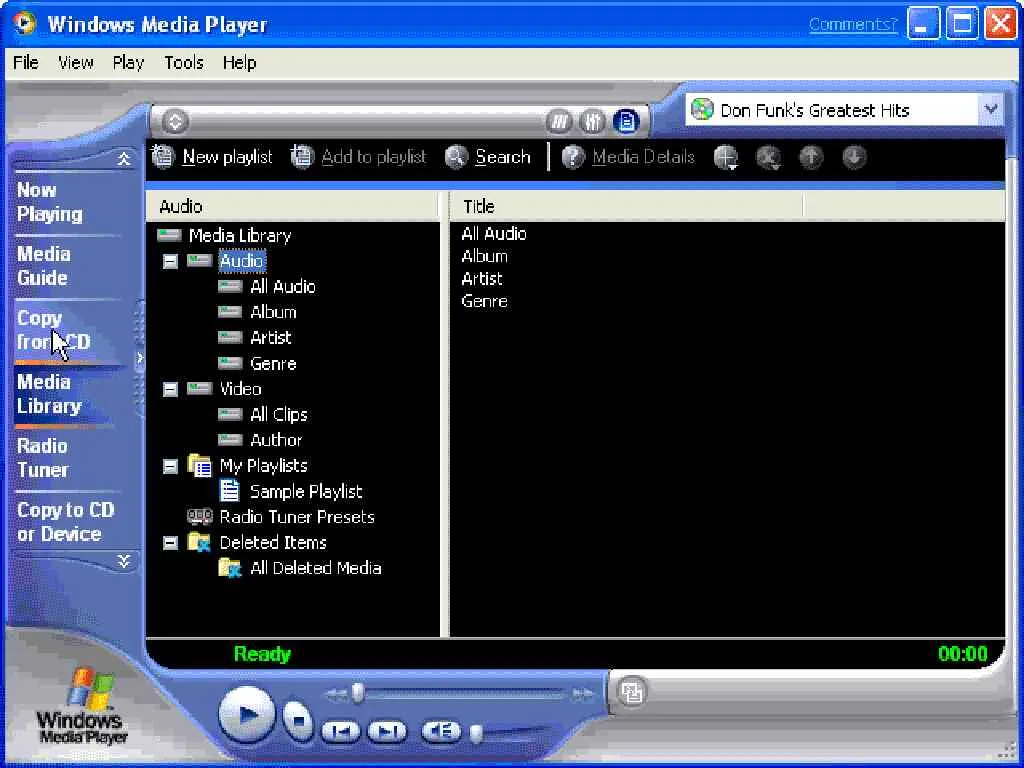Screen dimensions: 1024x768
Task: Toggle the menu bar hide/show round button
Action: 175,121
